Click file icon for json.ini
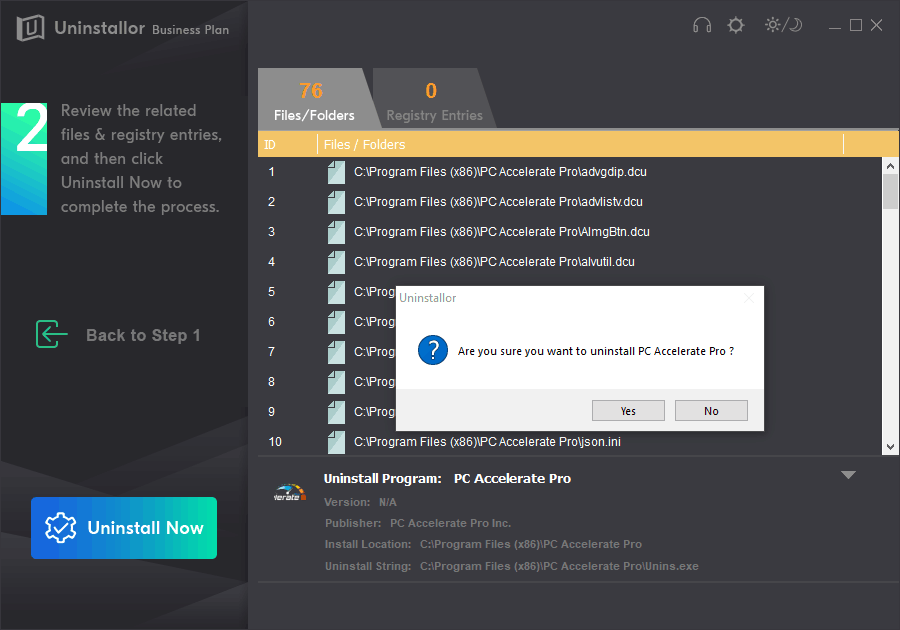900x630 pixels. pos(336,442)
